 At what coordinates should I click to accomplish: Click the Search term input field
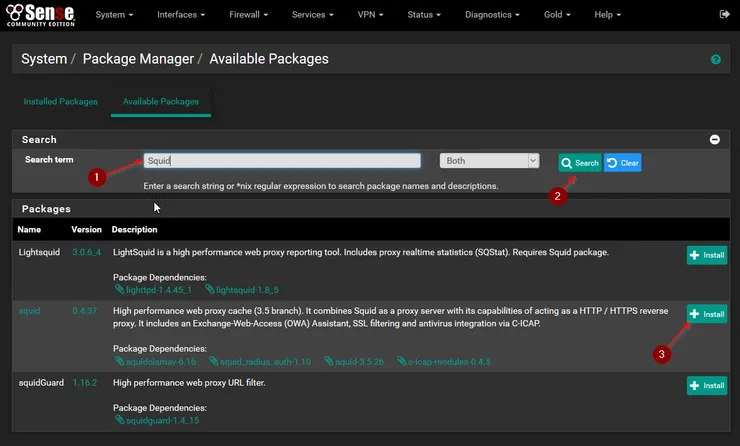[x=281, y=161]
